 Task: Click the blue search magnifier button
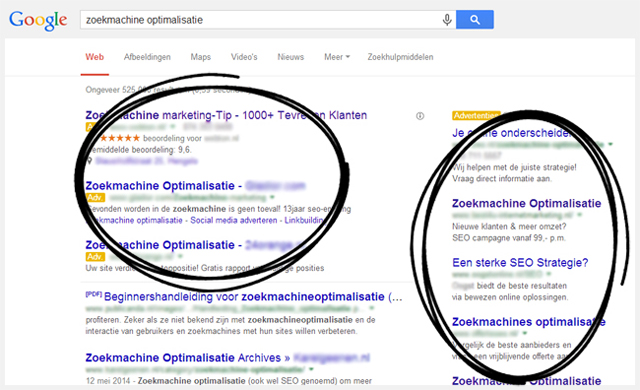475,20
